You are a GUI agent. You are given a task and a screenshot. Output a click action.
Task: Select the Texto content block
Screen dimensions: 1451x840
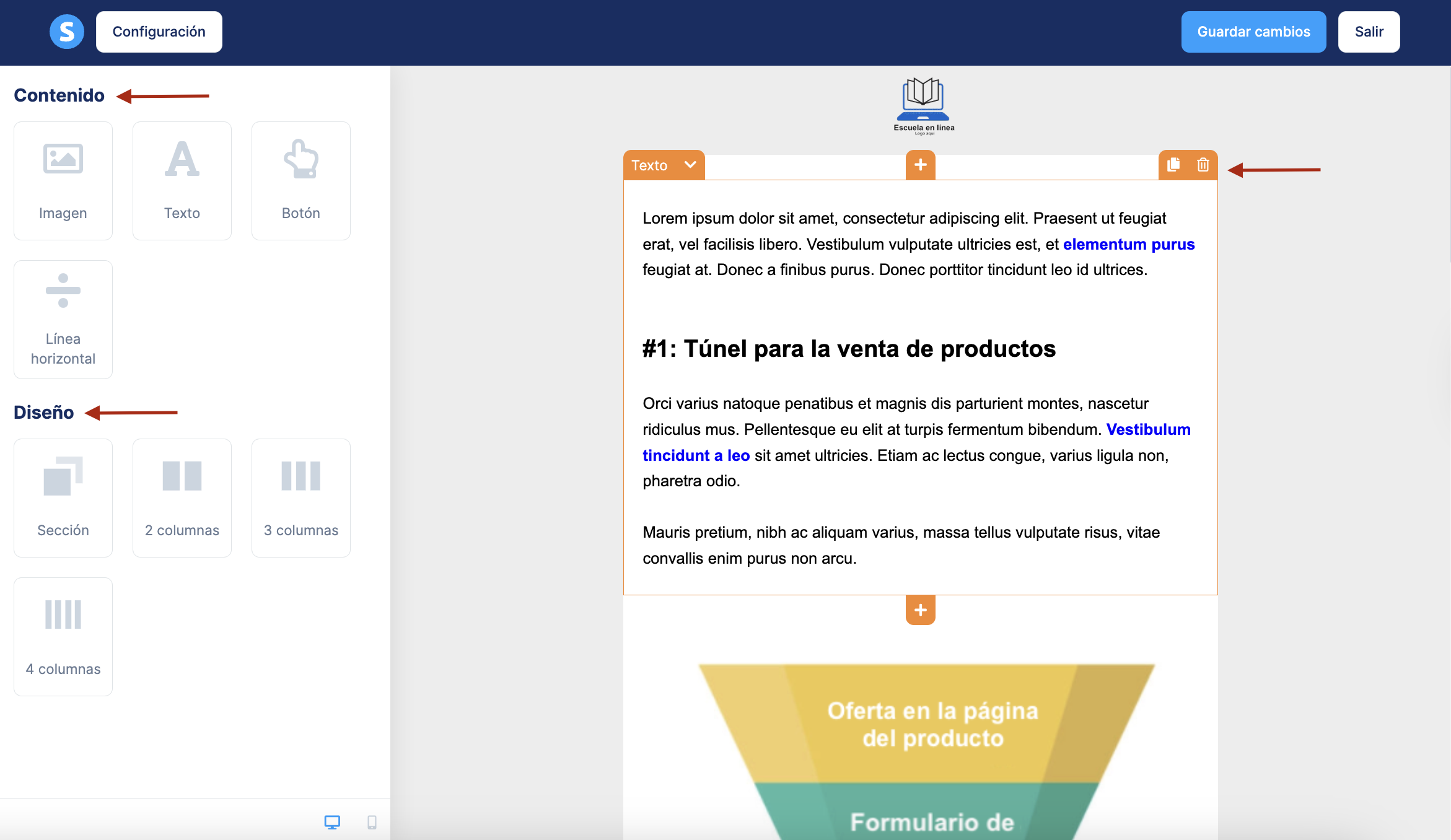182,180
